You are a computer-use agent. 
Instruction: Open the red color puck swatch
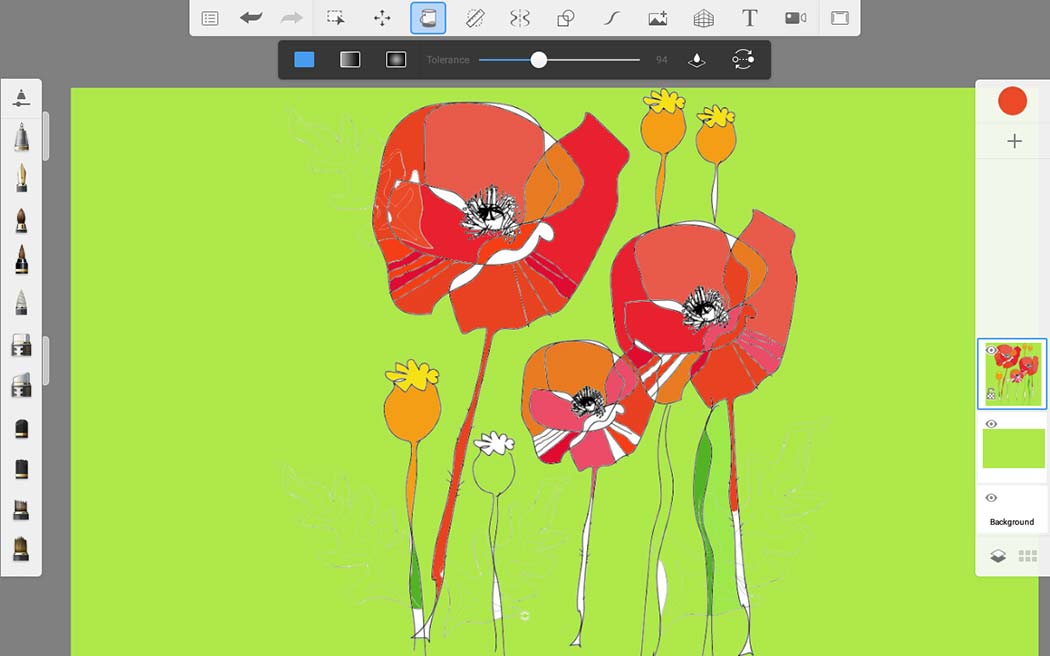tap(1012, 101)
